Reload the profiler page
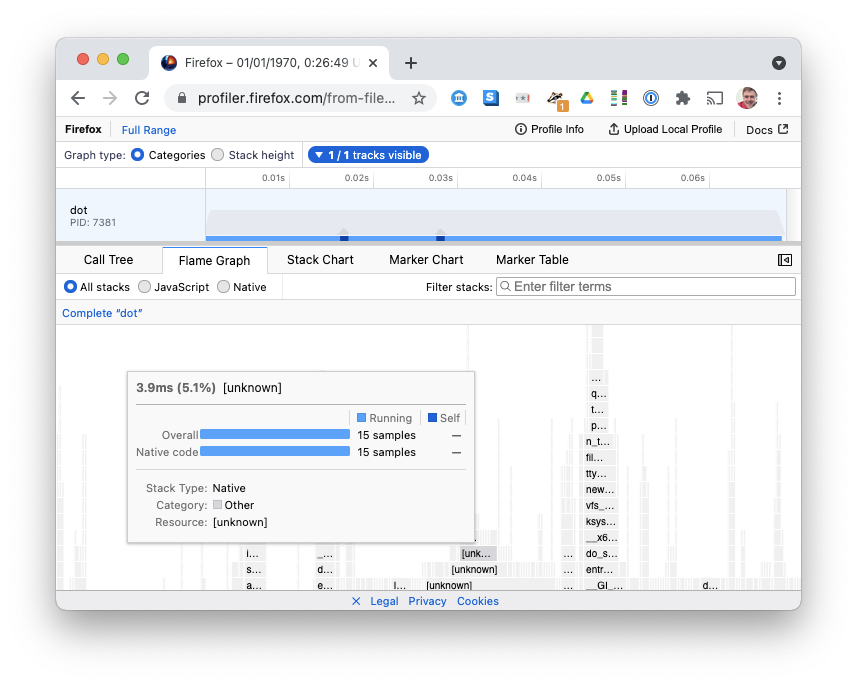The width and height of the screenshot is (857, 684). tap(142, 98)
